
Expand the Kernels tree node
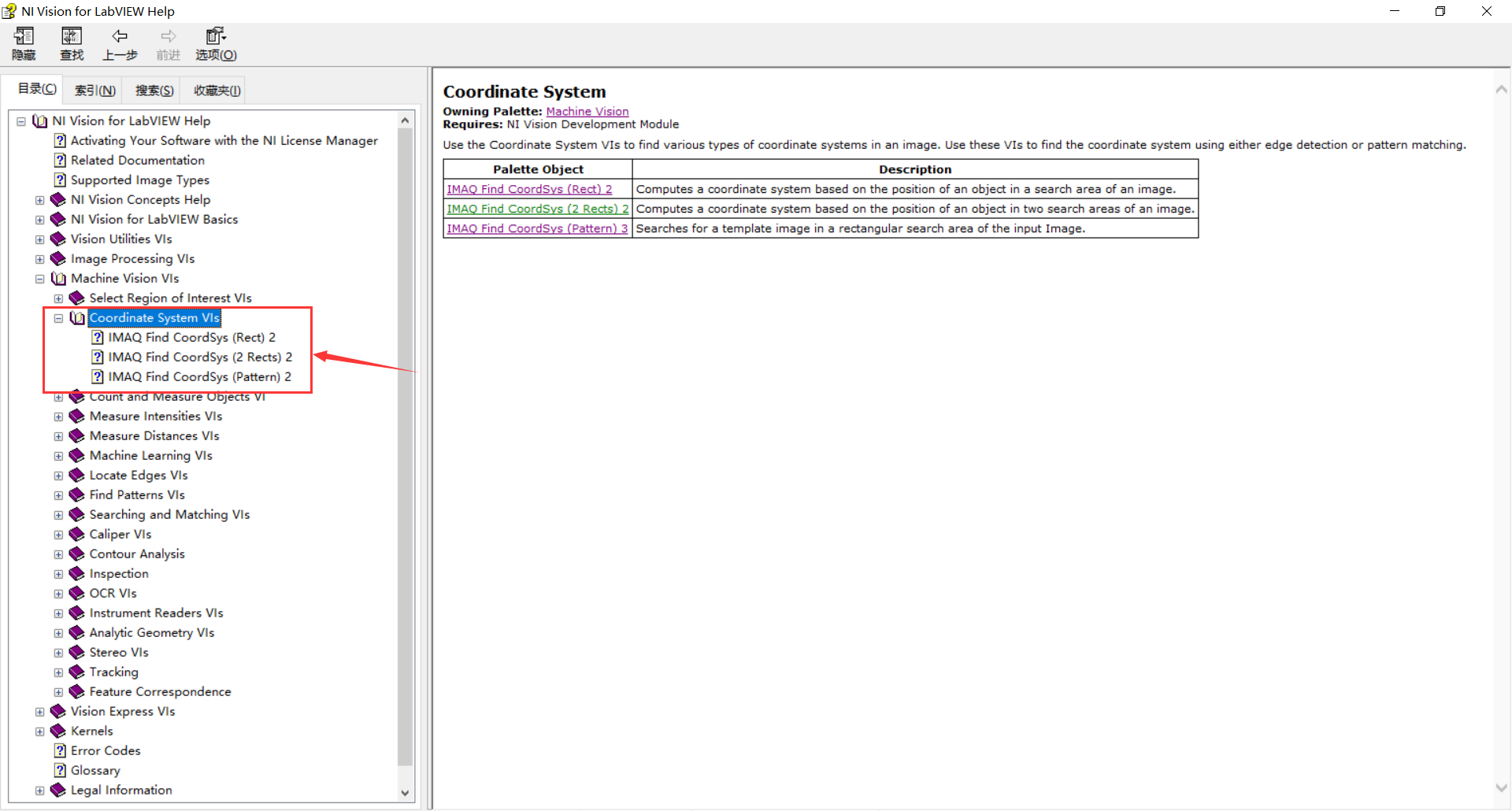39,731
